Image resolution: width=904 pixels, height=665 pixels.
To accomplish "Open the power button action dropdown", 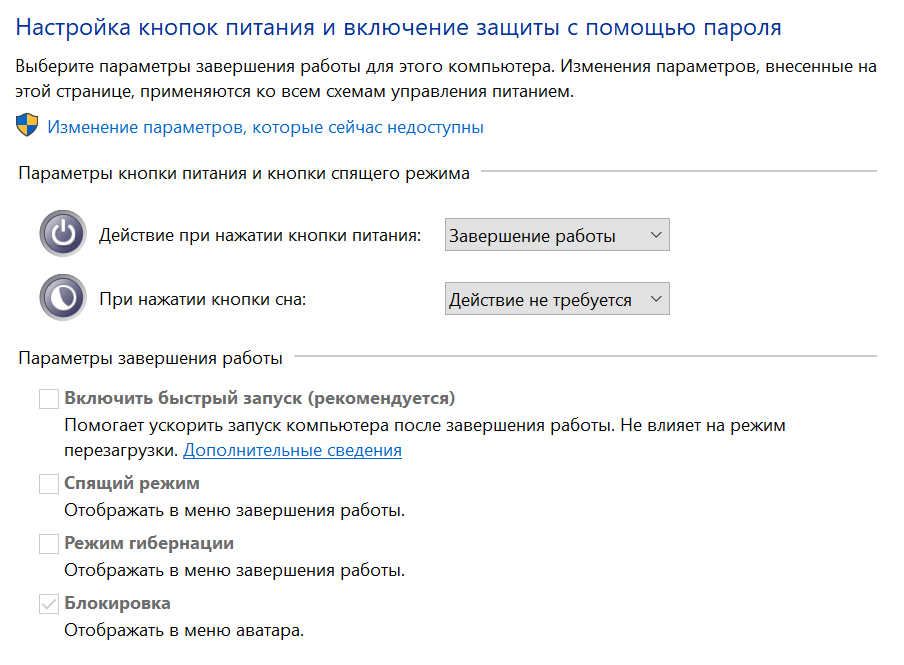I will [x=556, y=236].
